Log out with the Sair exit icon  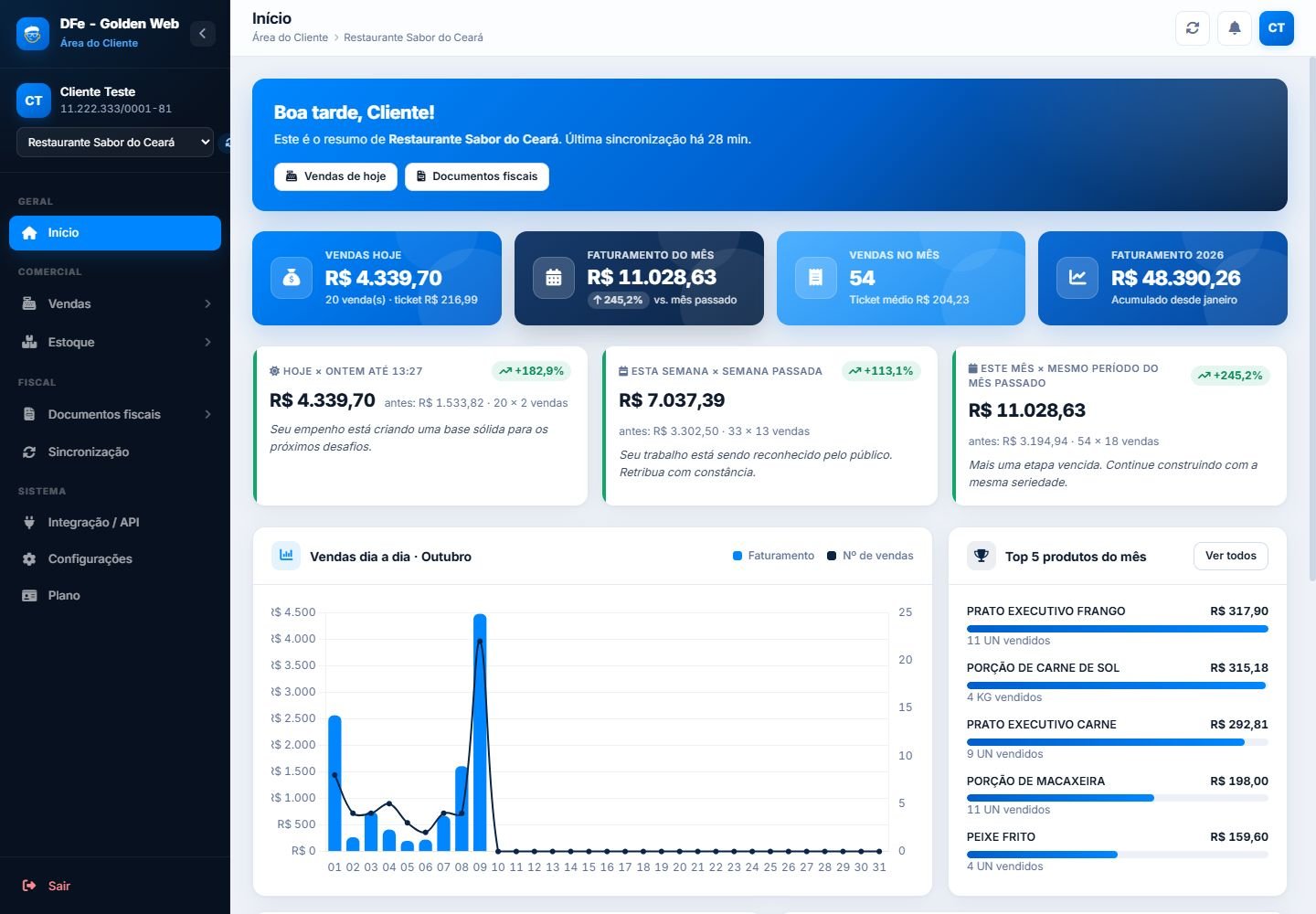click(29, 886)
